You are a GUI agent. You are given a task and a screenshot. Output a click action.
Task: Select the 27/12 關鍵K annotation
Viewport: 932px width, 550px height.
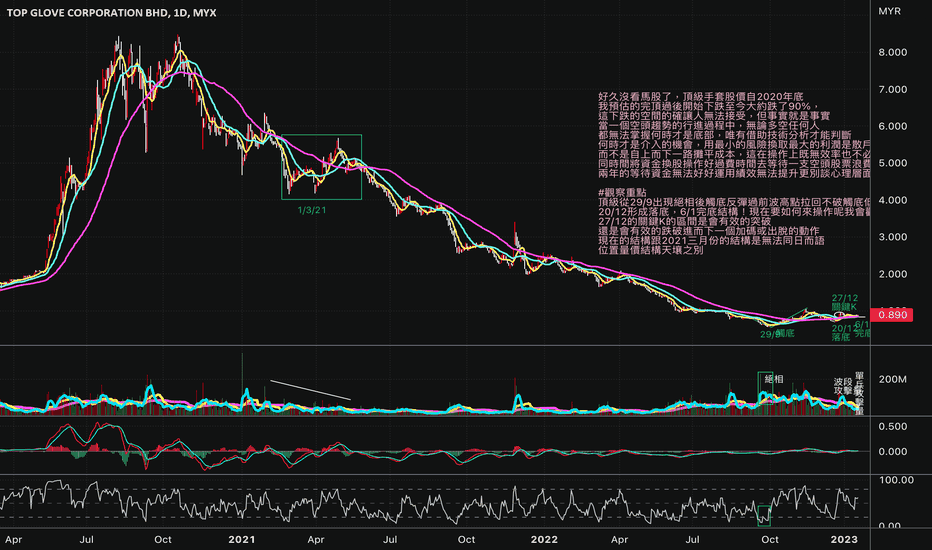(x=845, y=302)
